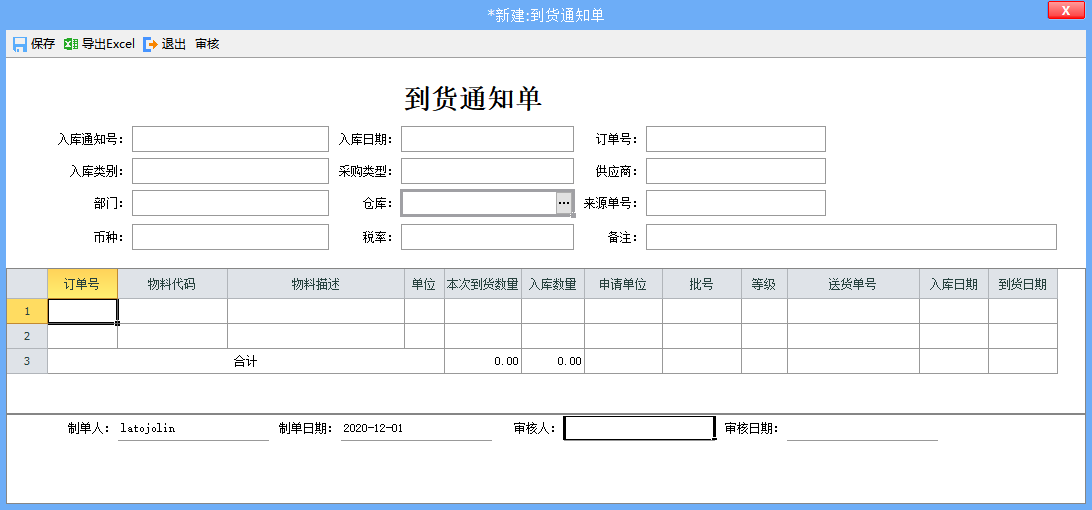1092x510 pixels.
Task: Click row 2 物料描述 cell
Action: click(x=315, y=336)
